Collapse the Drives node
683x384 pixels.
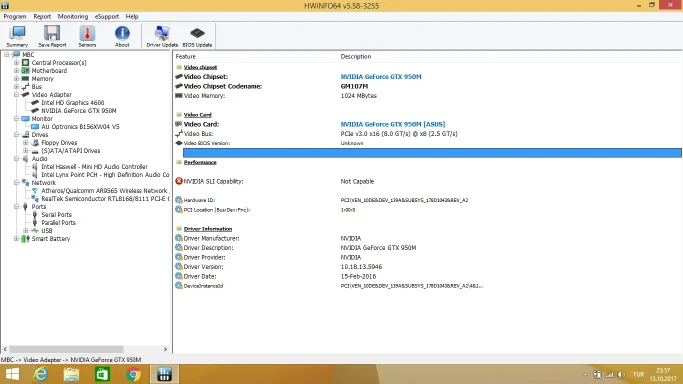[16, 135]
